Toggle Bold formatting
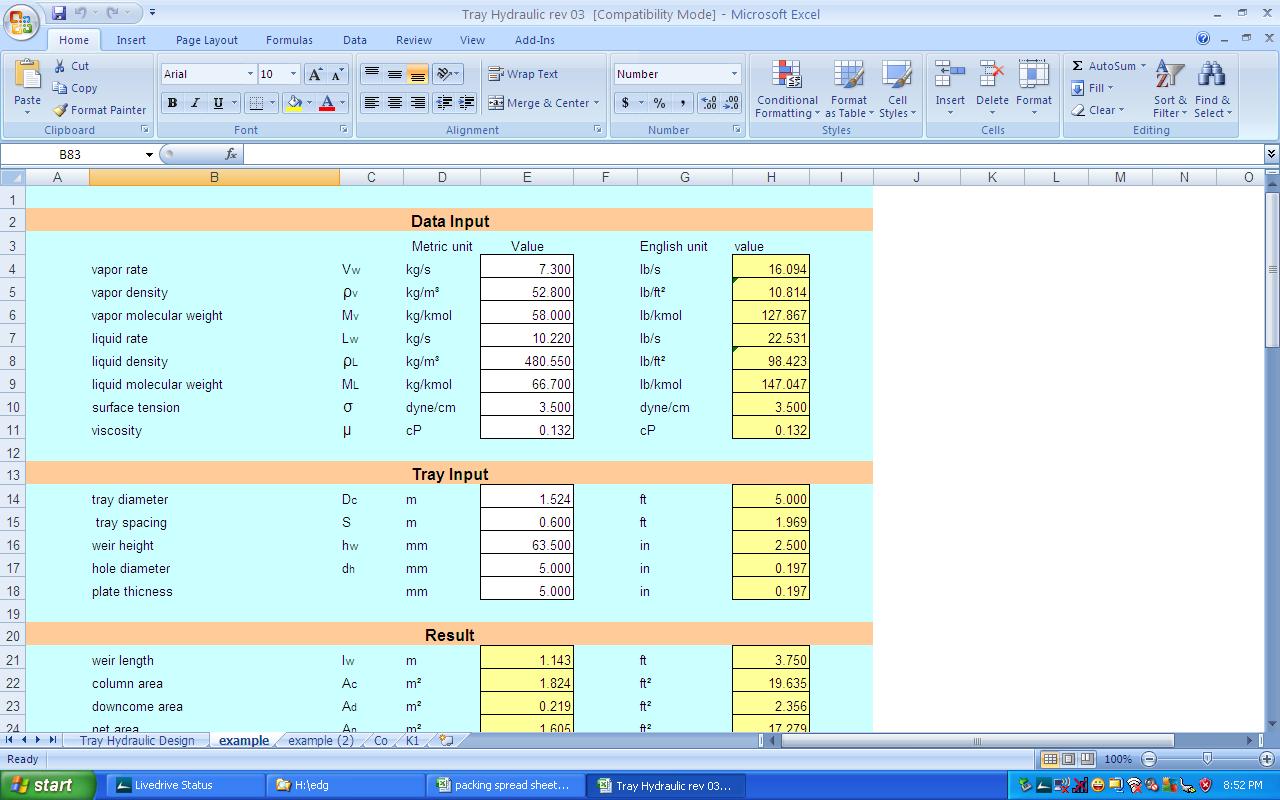 172,103
